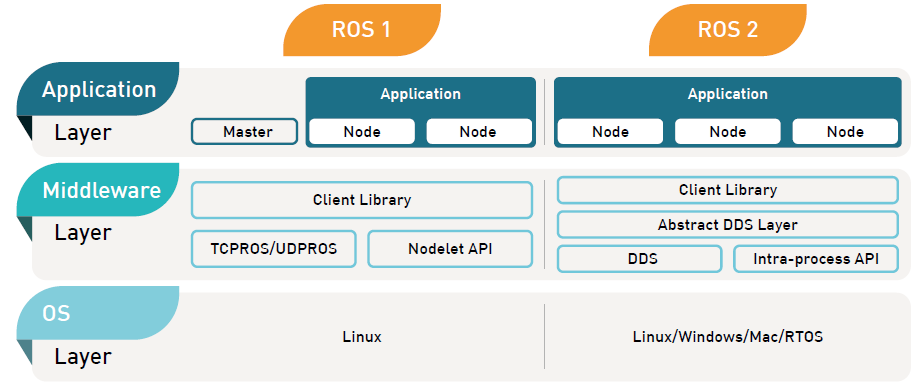Select the middle Node of ROS 2's three nodes
Screen dimensions: 915x390
point(728,131)
